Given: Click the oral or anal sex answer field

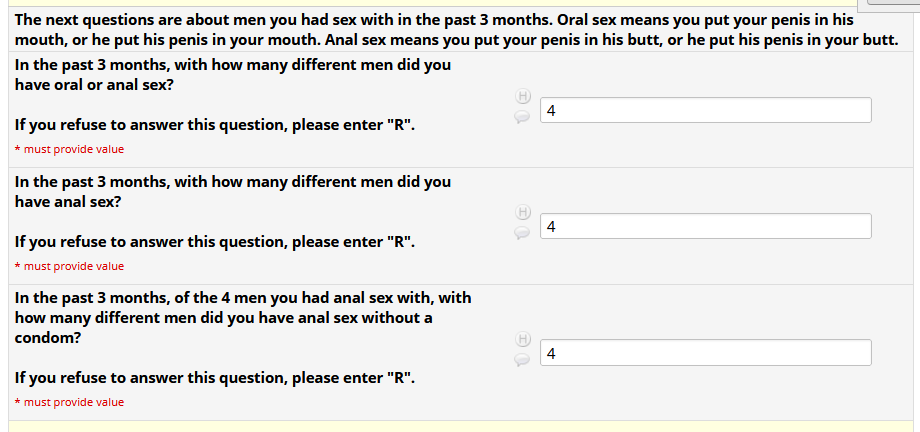Looking at the screenshot, I should click(705, 110).
